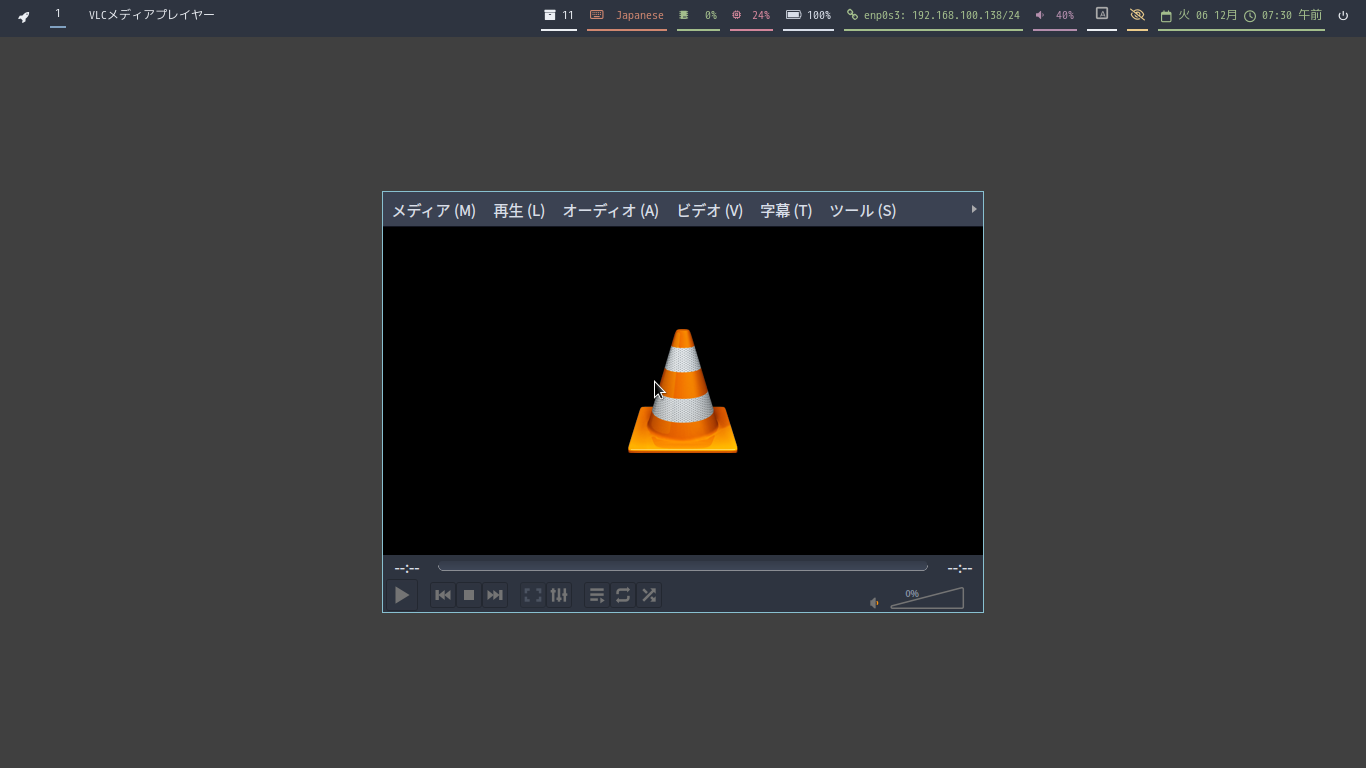1366x768 pixels.
Task: Click the playback seek bar
Action: pos(683,567)
